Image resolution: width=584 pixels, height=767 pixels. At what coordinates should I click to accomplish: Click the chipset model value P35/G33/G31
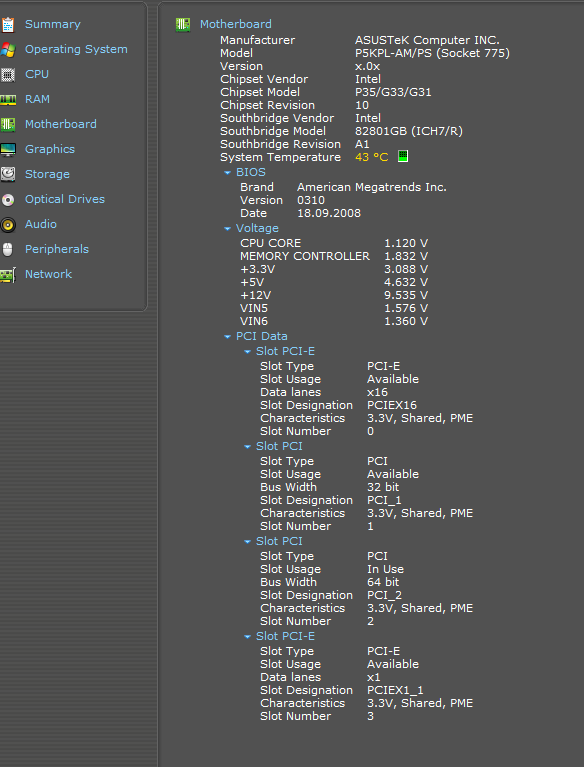click(393, 92)
